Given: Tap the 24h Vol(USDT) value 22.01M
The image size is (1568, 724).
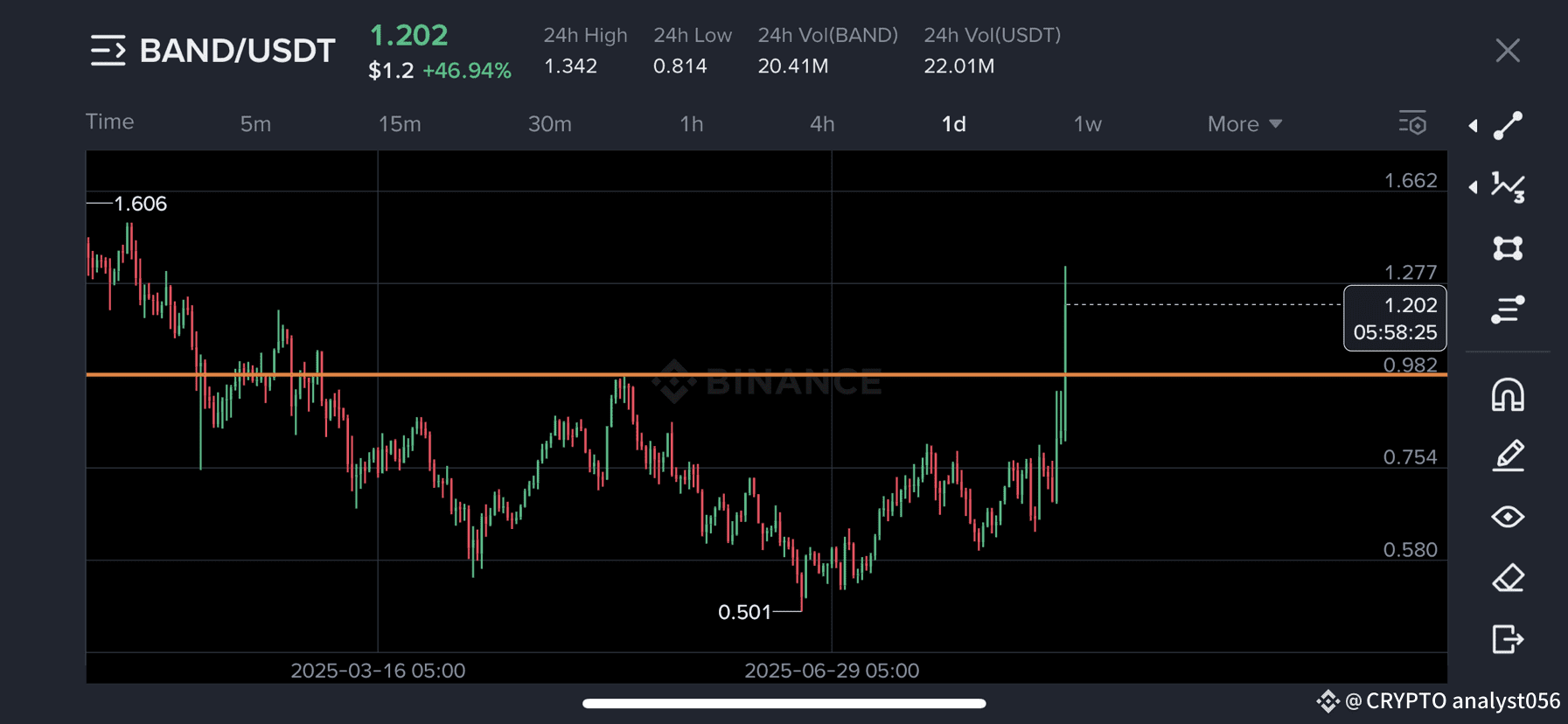Looking at the screenshot, I should 959,66.
